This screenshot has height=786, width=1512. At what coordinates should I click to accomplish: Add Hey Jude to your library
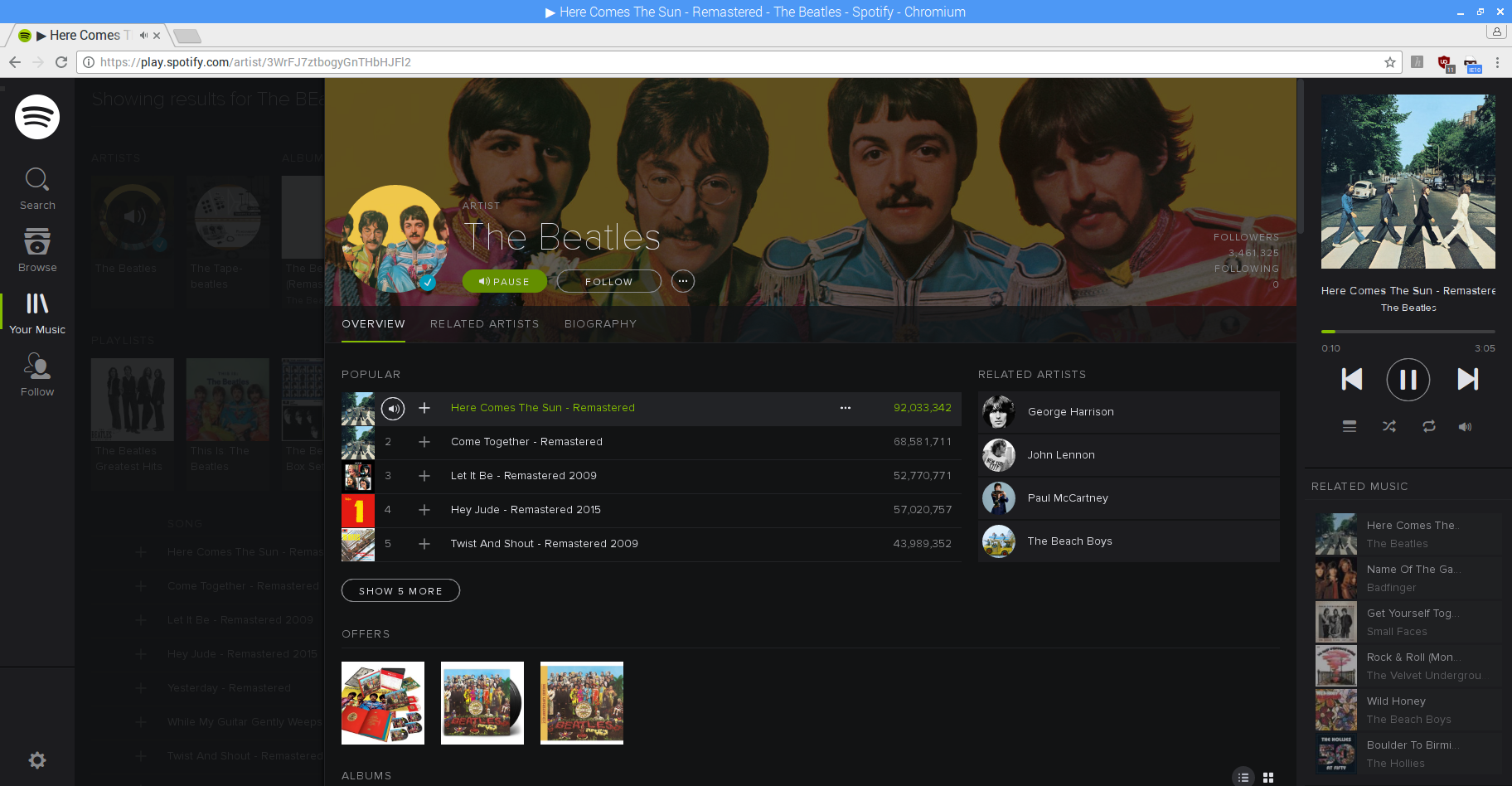[424, 510]
